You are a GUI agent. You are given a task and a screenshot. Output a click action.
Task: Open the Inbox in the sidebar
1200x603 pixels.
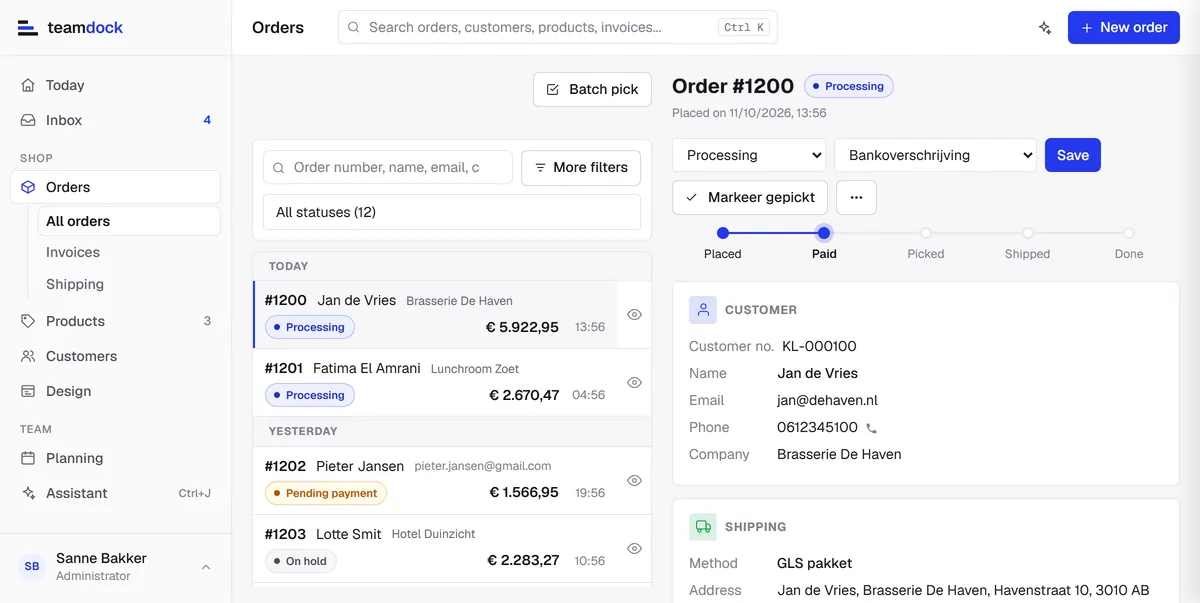coord(115,120)
